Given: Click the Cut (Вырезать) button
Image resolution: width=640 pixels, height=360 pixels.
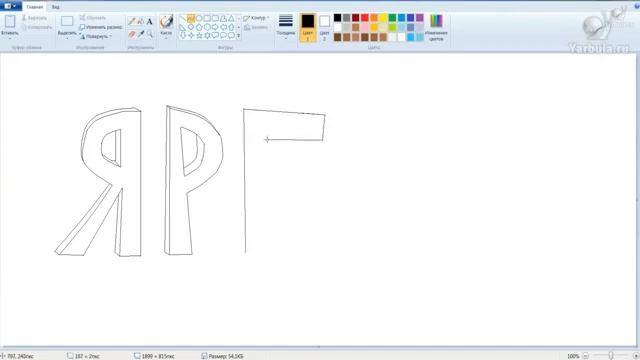Looking at the screenshot, I should coord(34,18).
